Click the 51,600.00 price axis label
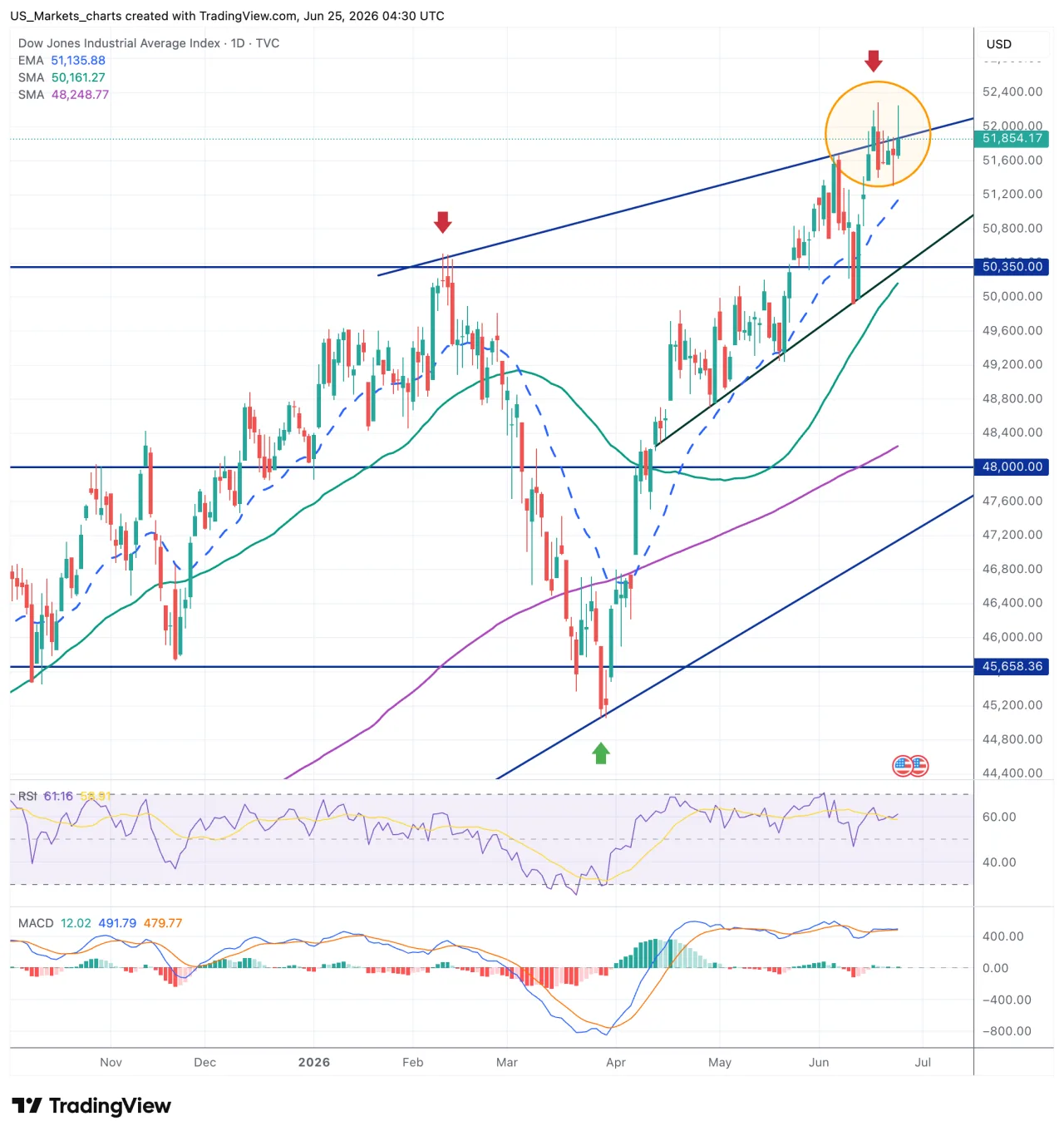 (x=1012, y=160)
